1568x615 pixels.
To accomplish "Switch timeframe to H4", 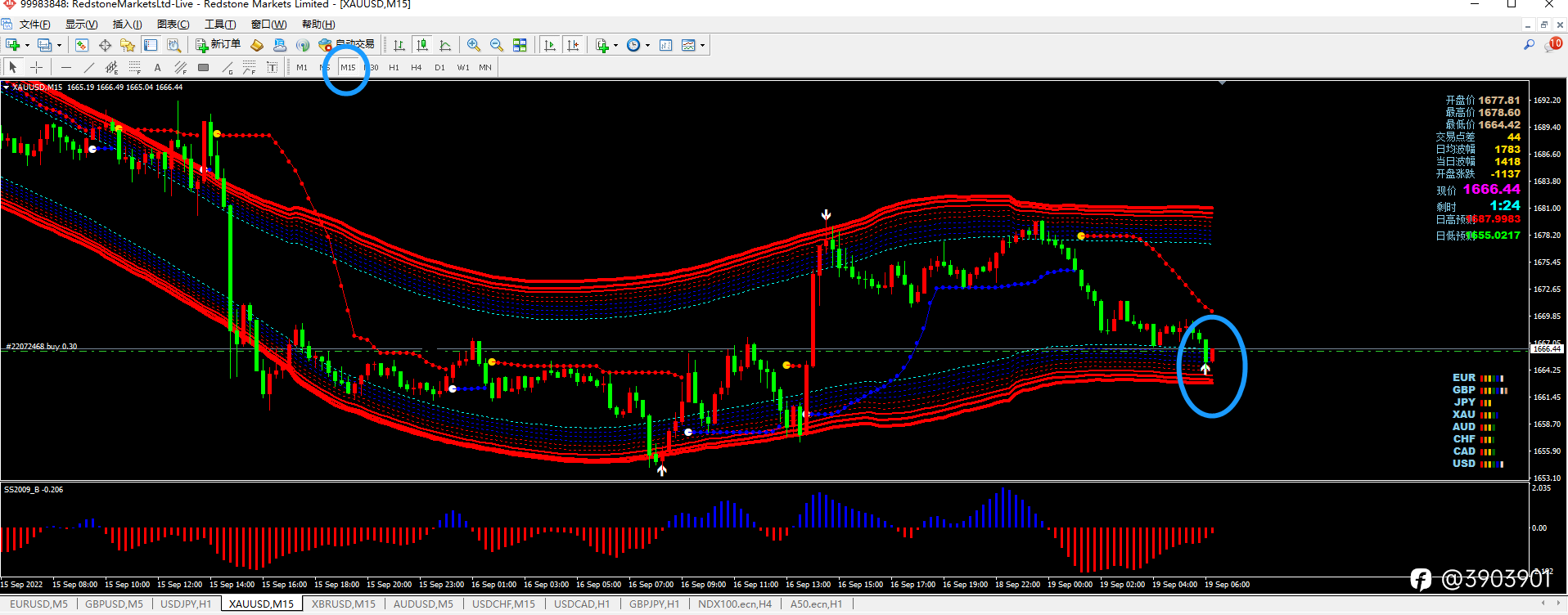I will point(417,67).
